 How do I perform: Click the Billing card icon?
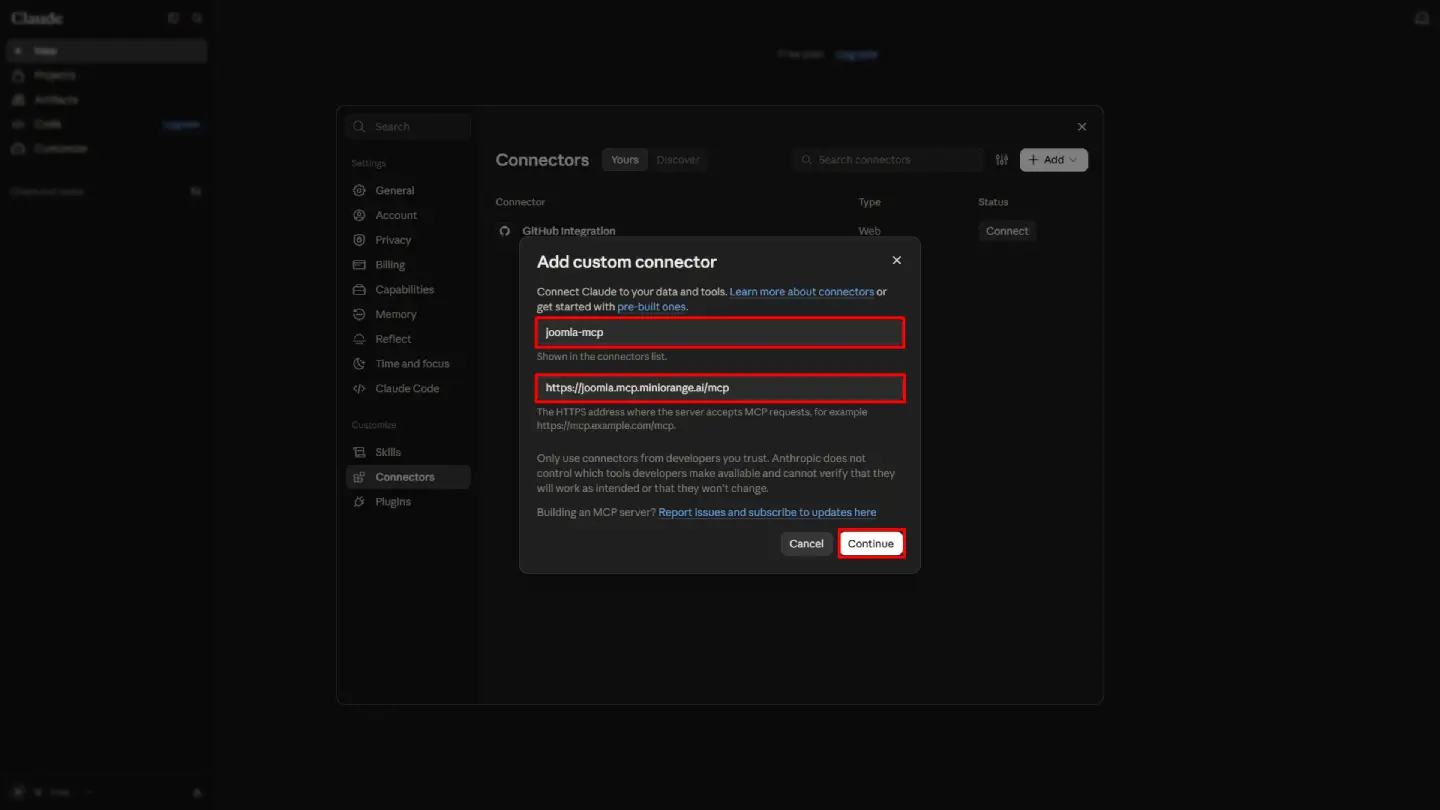click(x=359, y=265)
